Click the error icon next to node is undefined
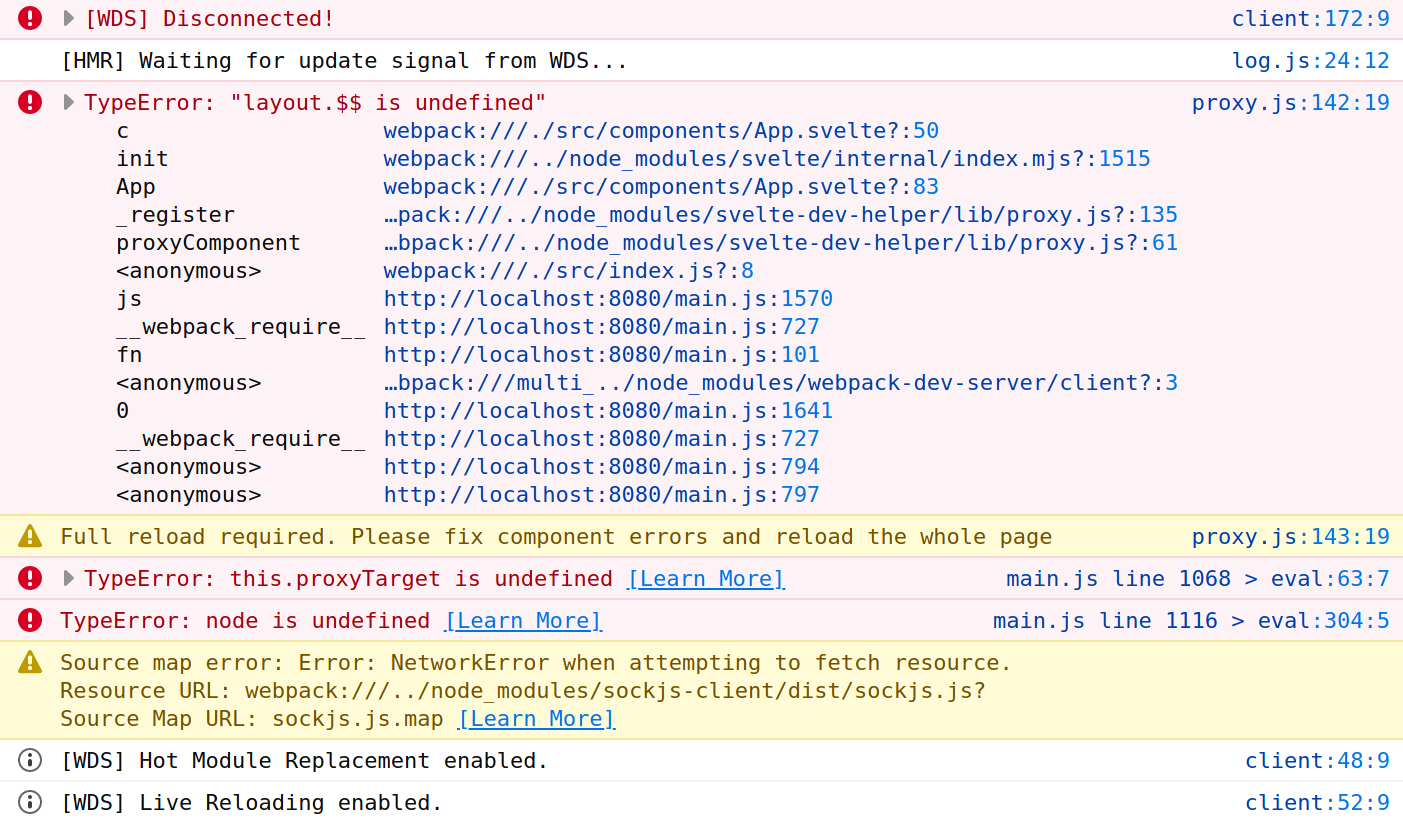Viewport: 1403px width, 819px height. click(28, 620)
